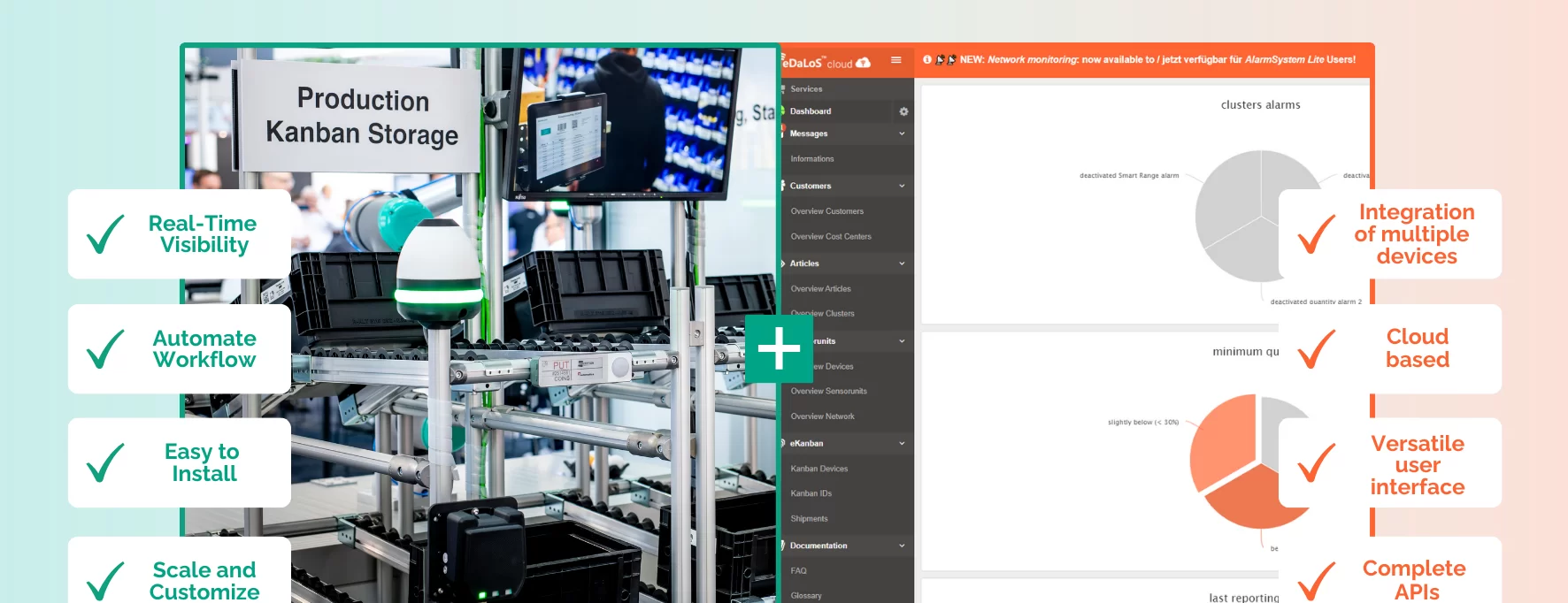Open FAQ under Documentation

click(798, 571)
